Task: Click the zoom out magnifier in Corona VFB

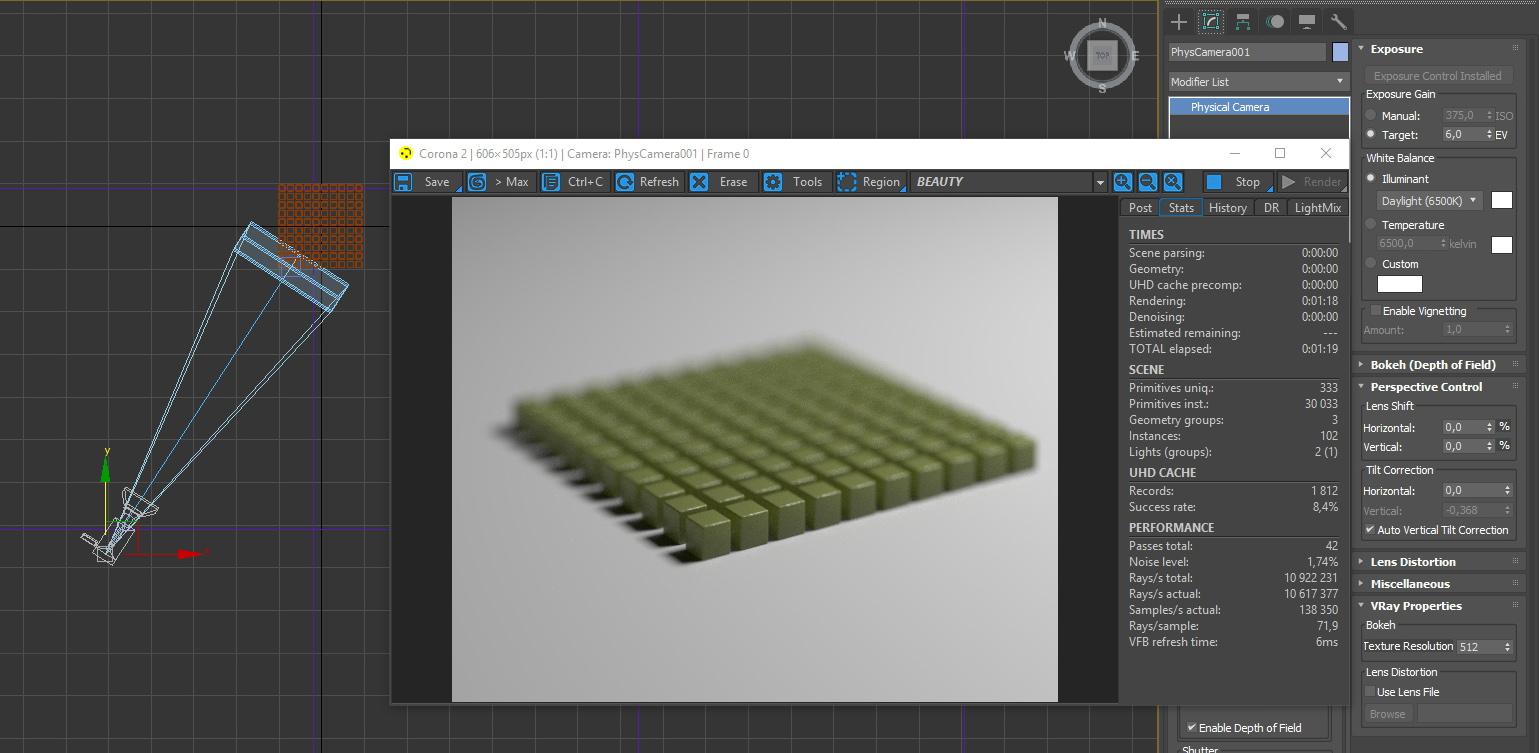Action: pos(1148,182)
